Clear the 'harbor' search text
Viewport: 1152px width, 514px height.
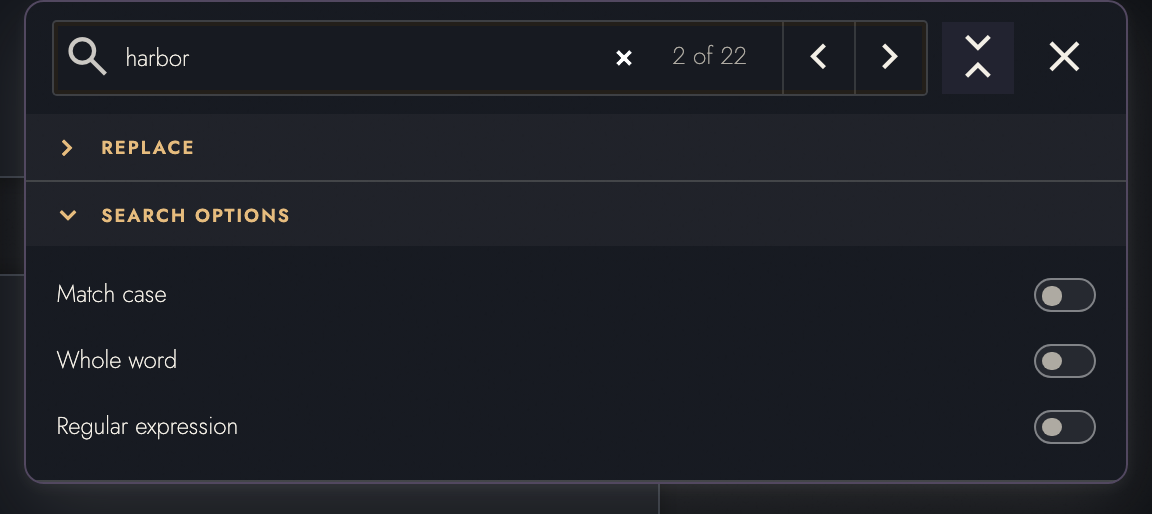tap(624, 58)
